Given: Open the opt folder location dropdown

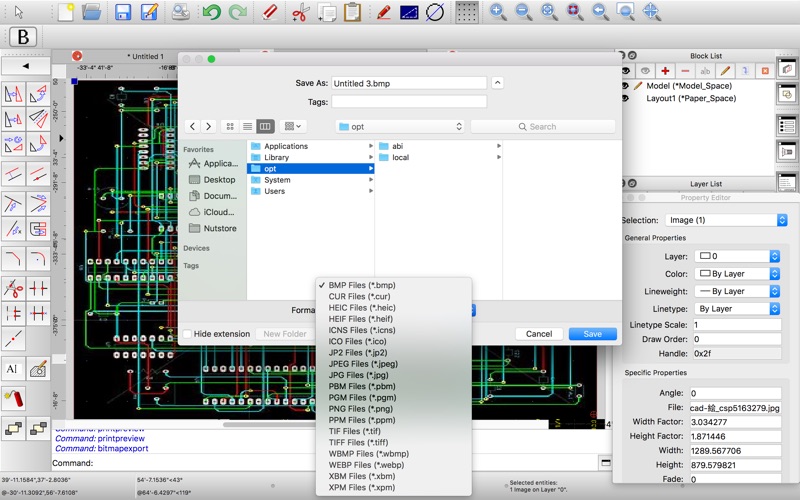Looking at the screenshot, I should tap(400, 127).
